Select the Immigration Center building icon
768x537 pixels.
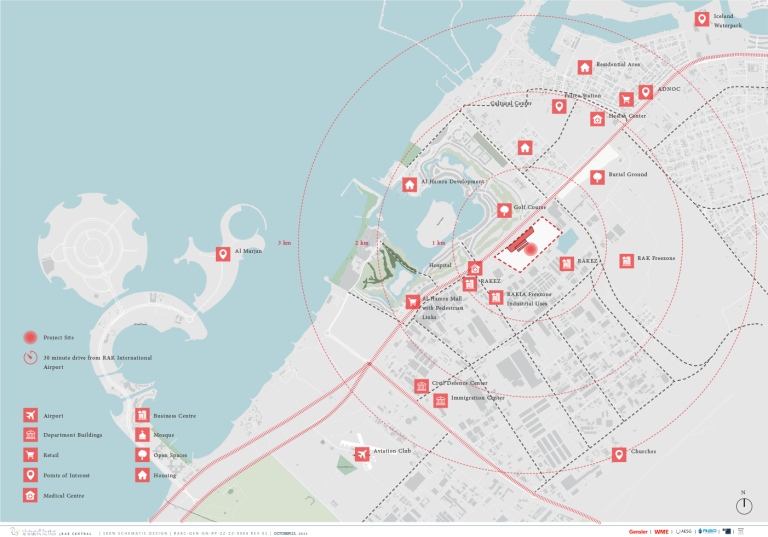(441, 401)
